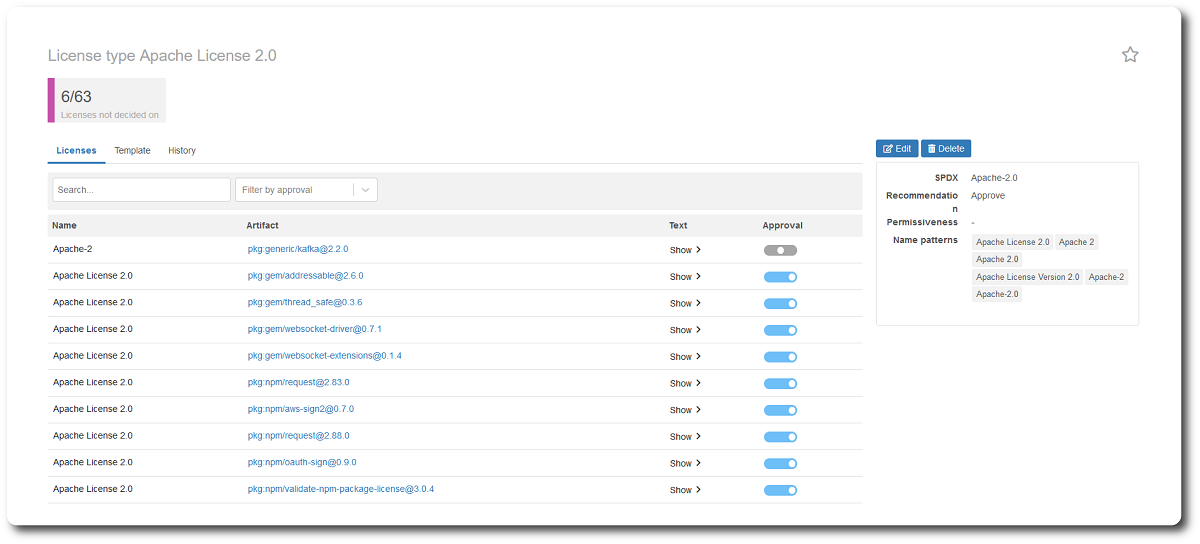The image size is (1200, 544).
Task: Click the Apache License Version 2.0 name pattern tag
Action: [x=1027, y=277]
